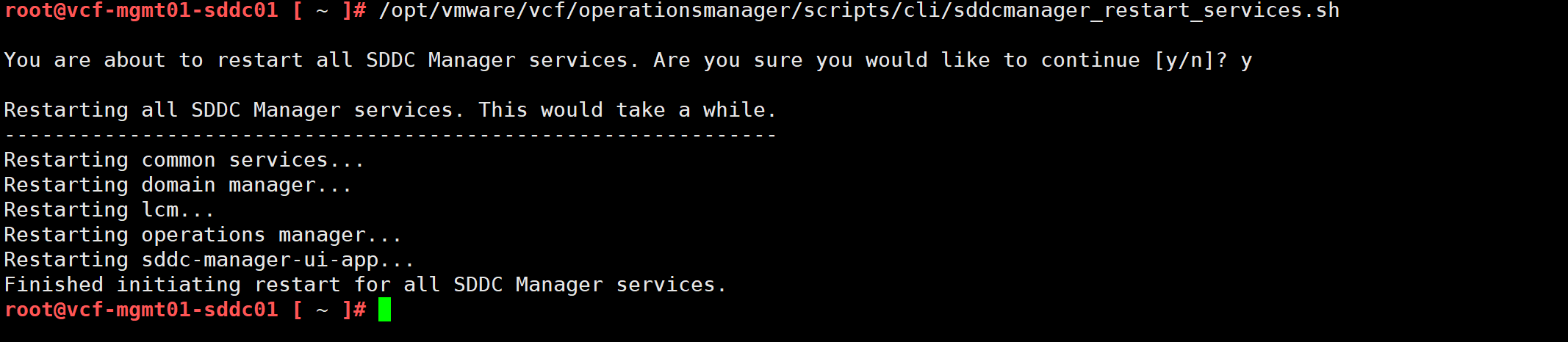Click the 'Restarting common services...' line
Viewport: 1568px width, 342px height.
[x=184, y=160]
